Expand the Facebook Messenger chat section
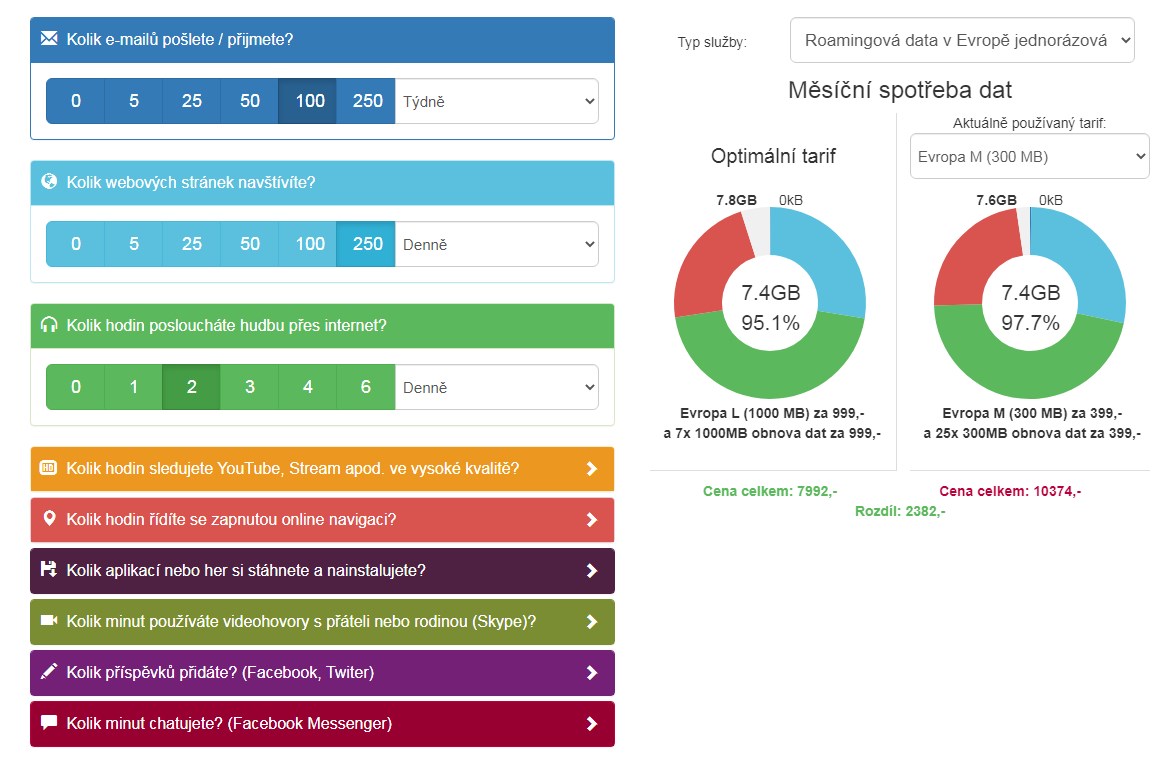 coord(322,723)
